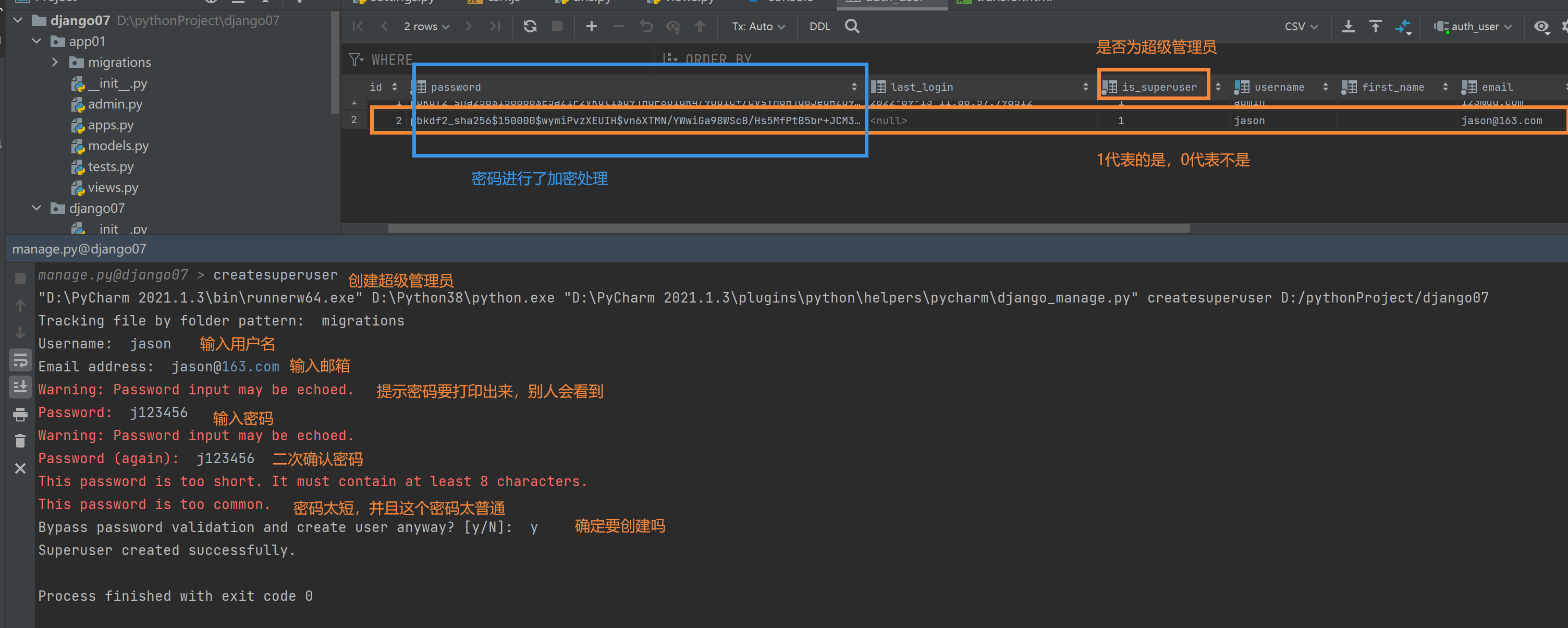Go to the first page of rows
This screenshot has width=1568, height=628.
[358, 26]
